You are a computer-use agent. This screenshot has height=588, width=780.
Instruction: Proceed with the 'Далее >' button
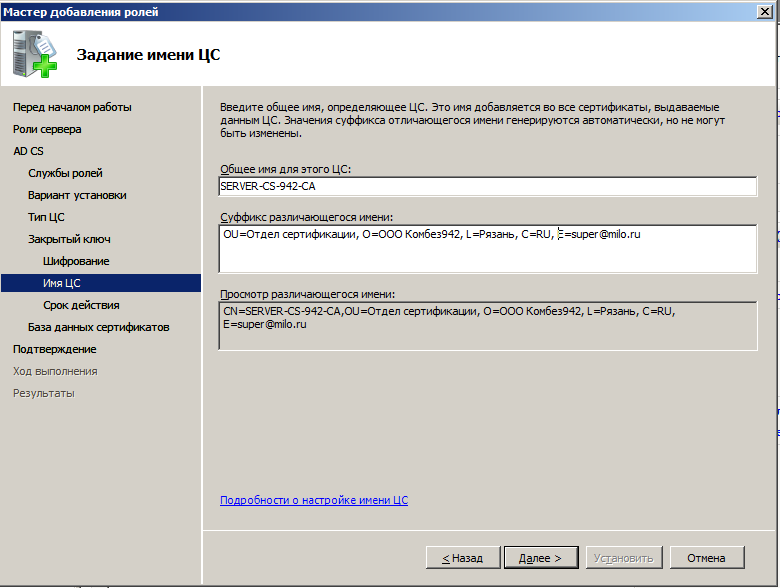541,558
